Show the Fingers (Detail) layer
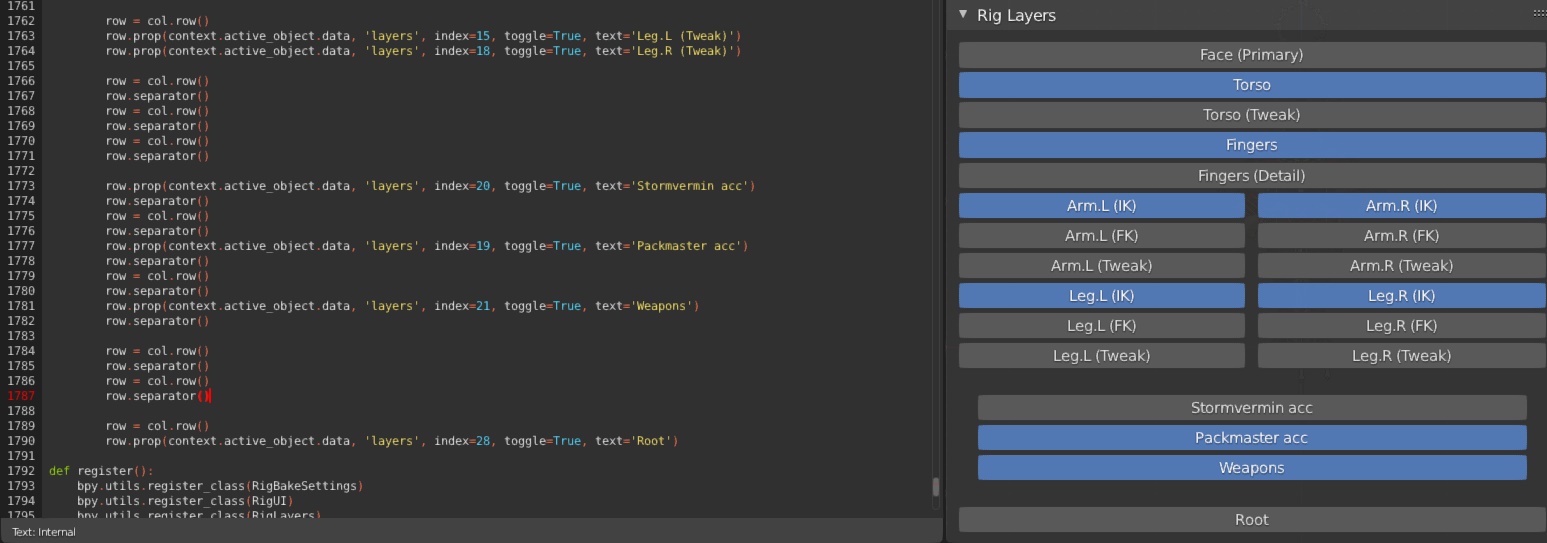The image size is (1547, 543). click(1251, 176)
